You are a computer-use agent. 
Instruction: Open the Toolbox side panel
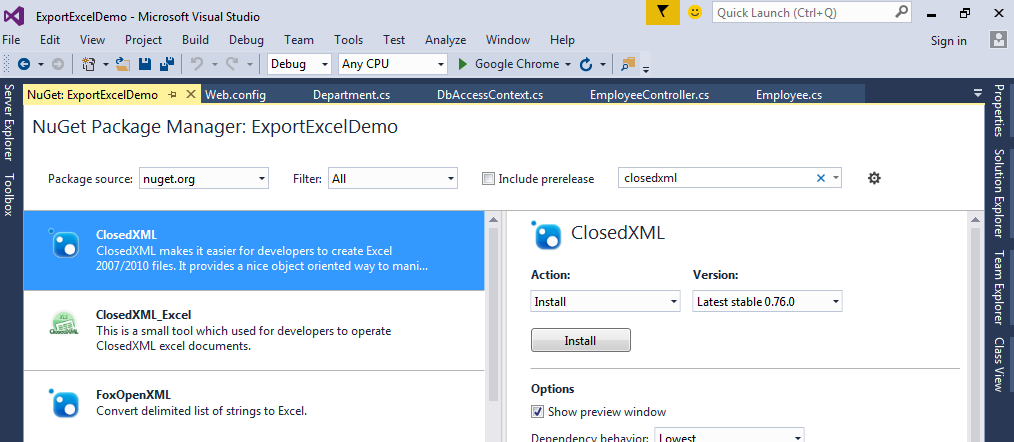pos(8,194)
